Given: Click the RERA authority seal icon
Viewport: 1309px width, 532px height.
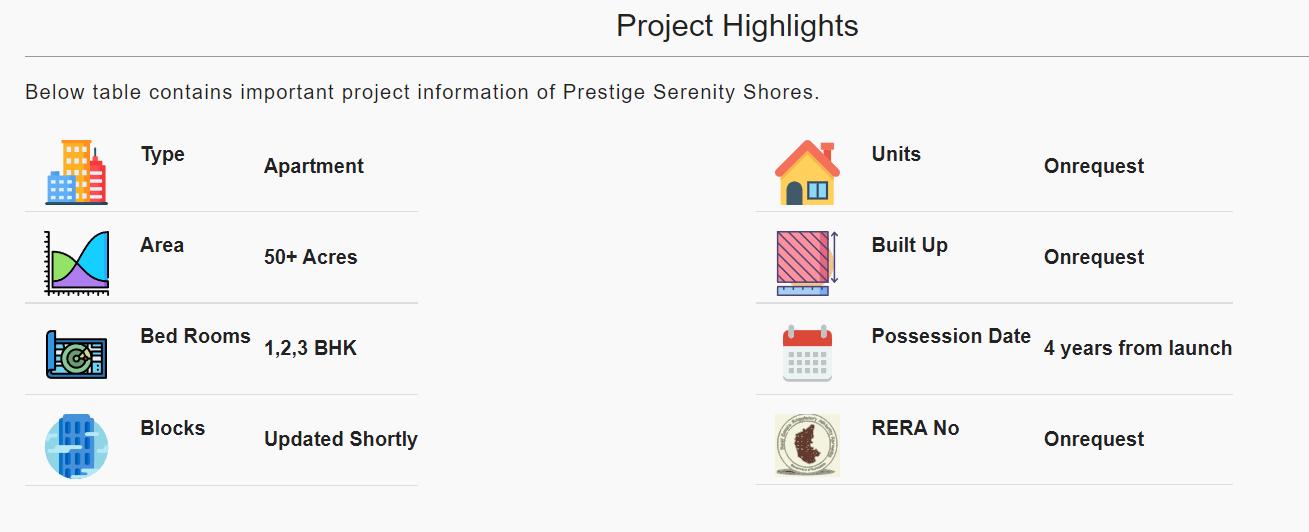Looking at the screenshot, I should (x=807, y=445).
